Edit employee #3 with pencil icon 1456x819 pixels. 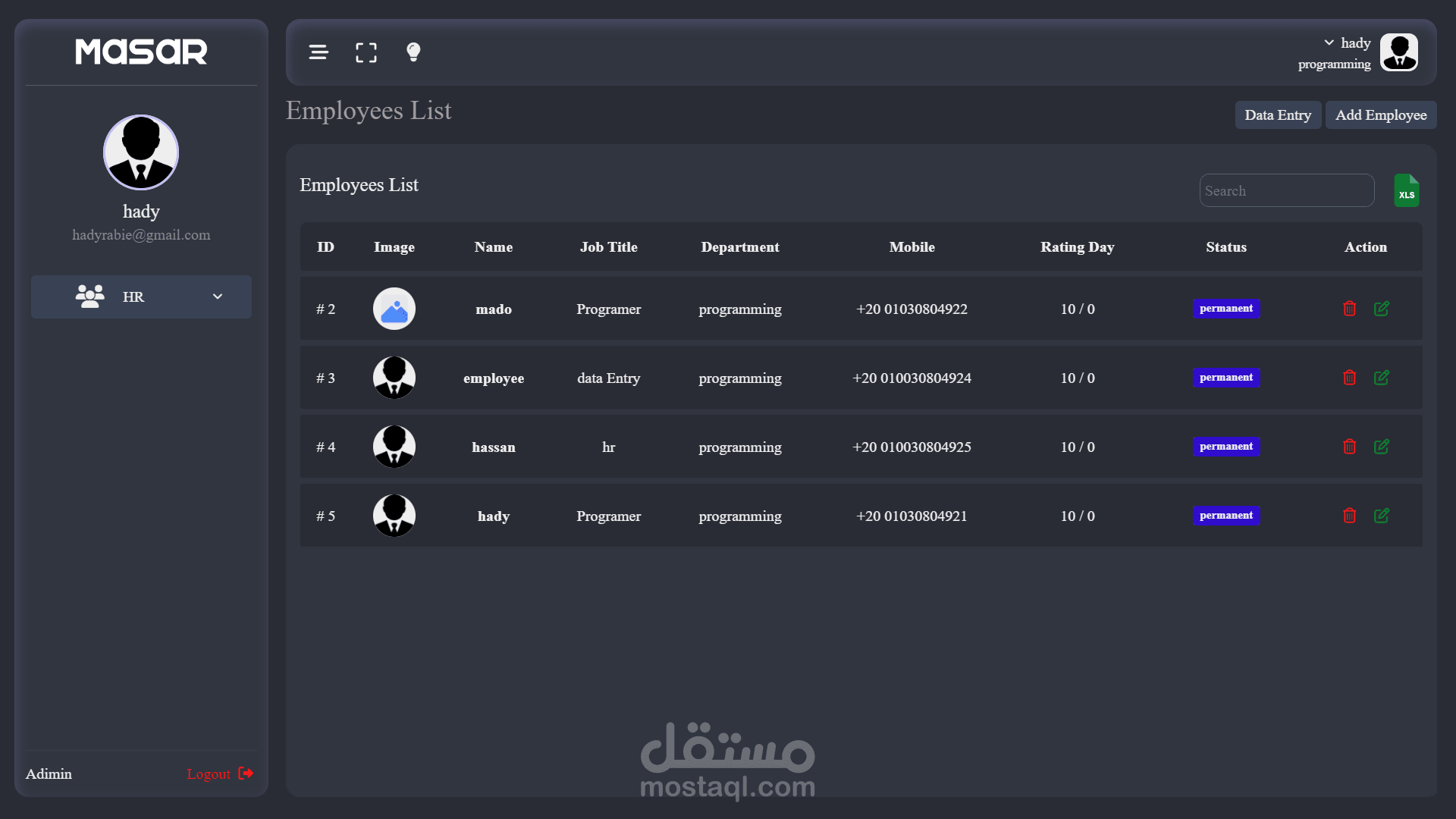[1382, 378]
